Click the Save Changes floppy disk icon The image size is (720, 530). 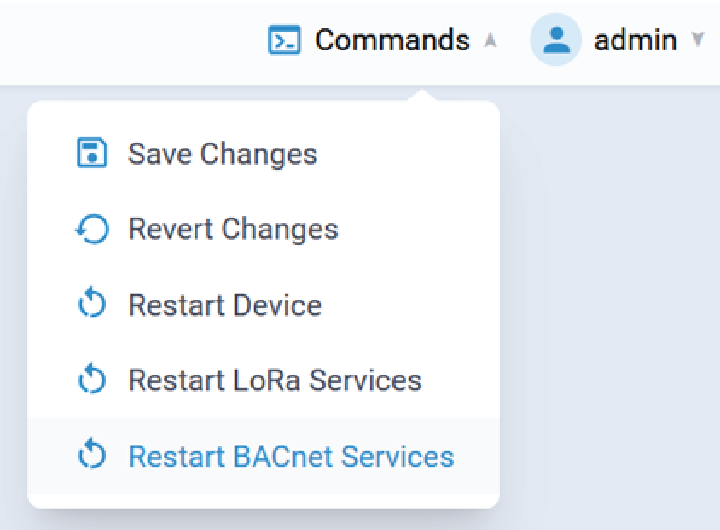[x=92, y=154]
